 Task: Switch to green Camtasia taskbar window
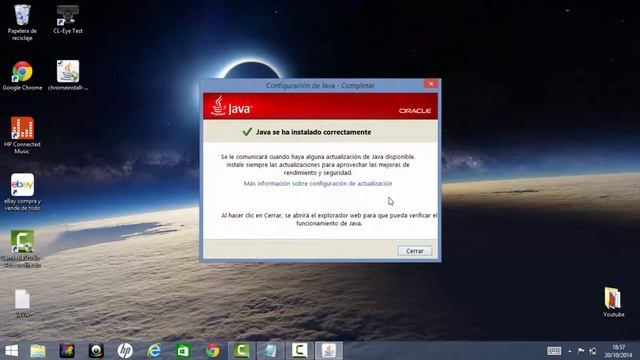242,351
